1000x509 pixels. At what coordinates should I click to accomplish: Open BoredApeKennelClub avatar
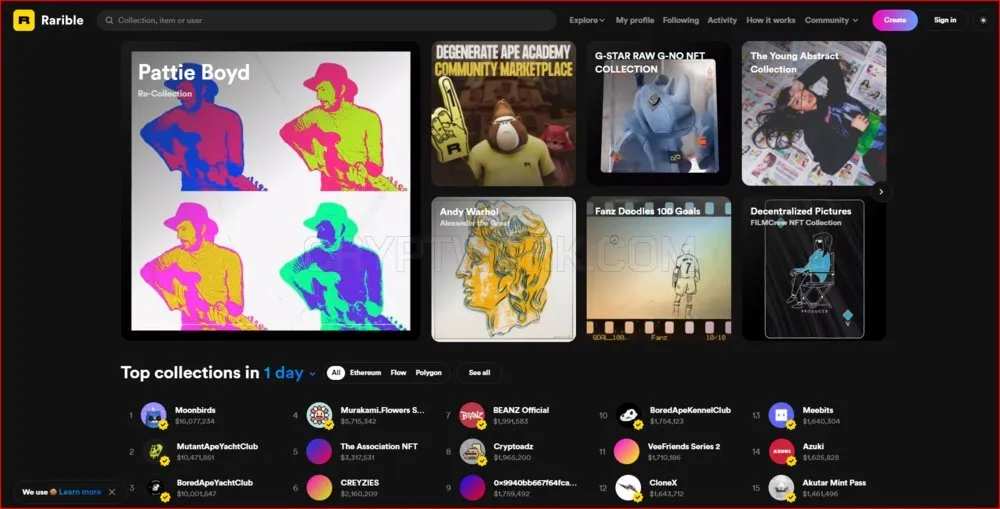click(x=628, y=415)
